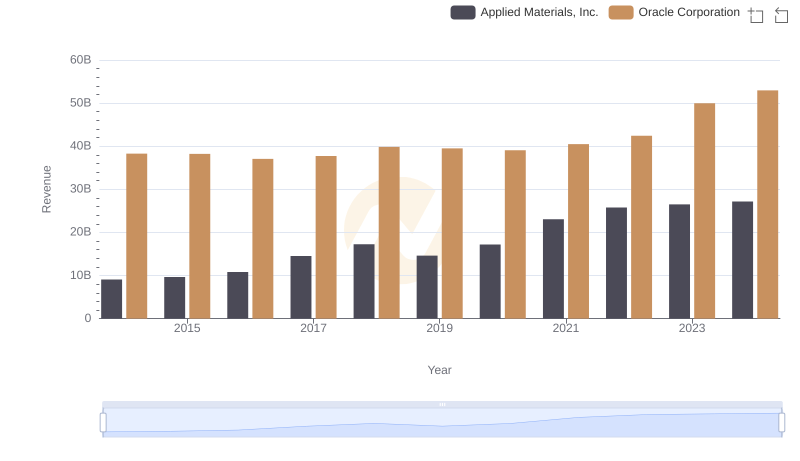Click the 2015 x-axis label
The image size is (800, 461).
click(x=187, y=328)
